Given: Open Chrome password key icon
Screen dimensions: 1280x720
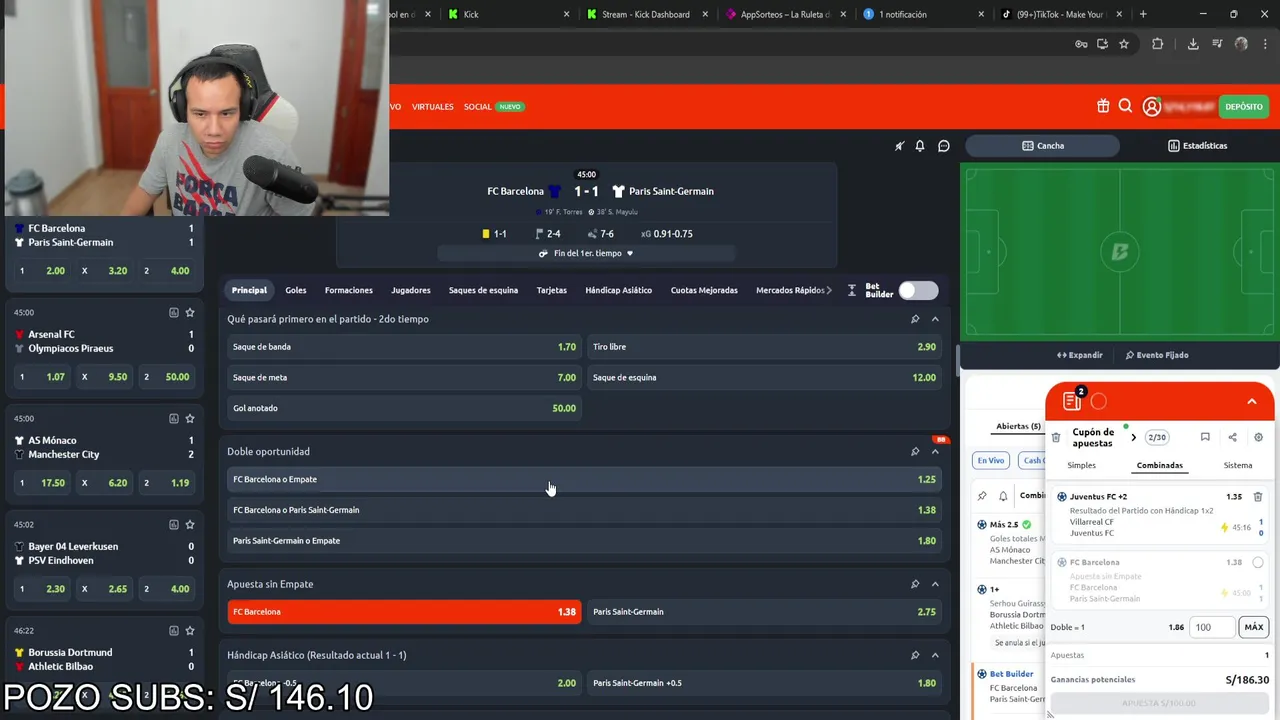Looking at the screenshot, I should (x=1081, y=44).
